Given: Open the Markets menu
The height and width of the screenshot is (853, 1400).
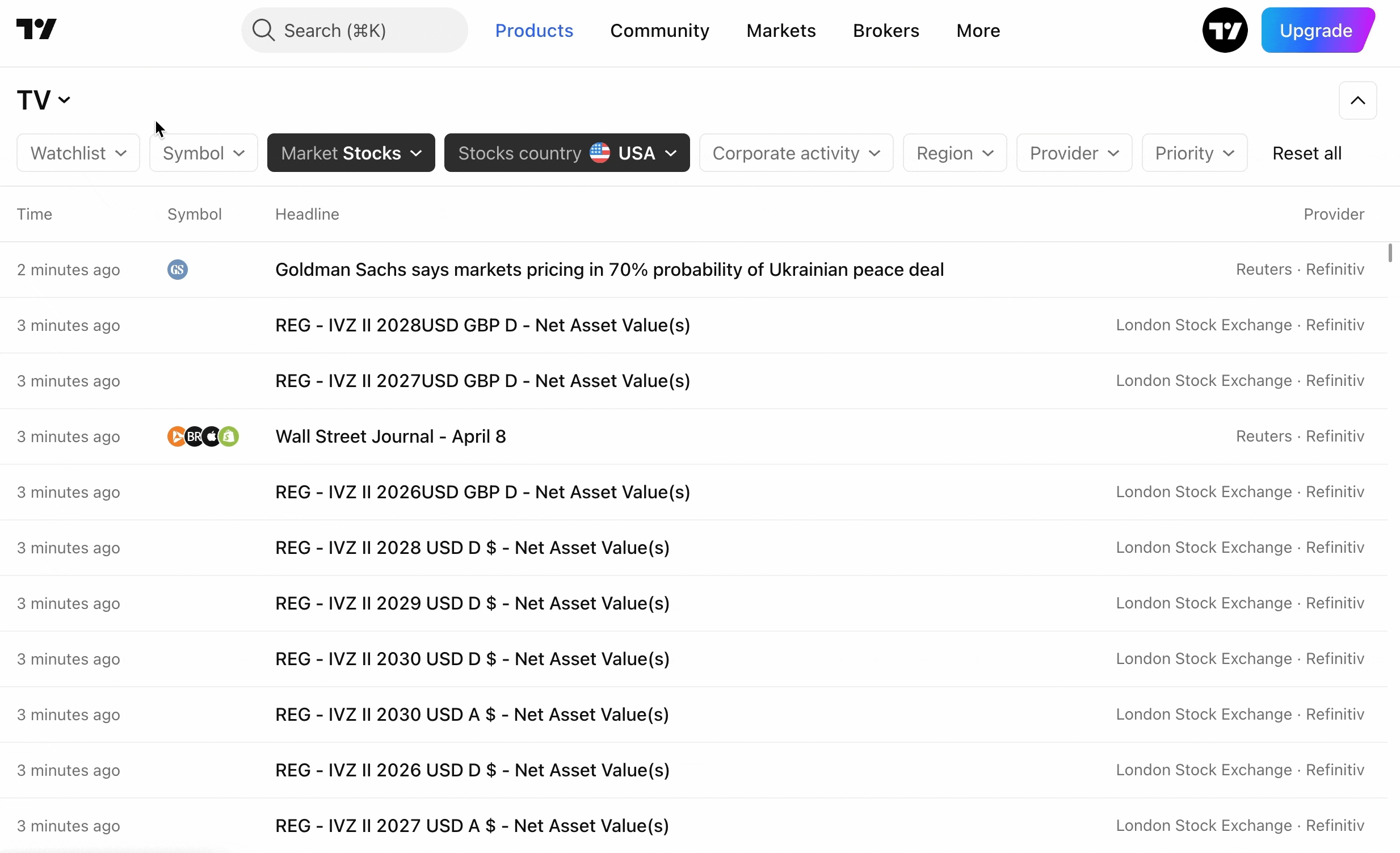Looking at the screenshot, I should click(x=781, y=31).
